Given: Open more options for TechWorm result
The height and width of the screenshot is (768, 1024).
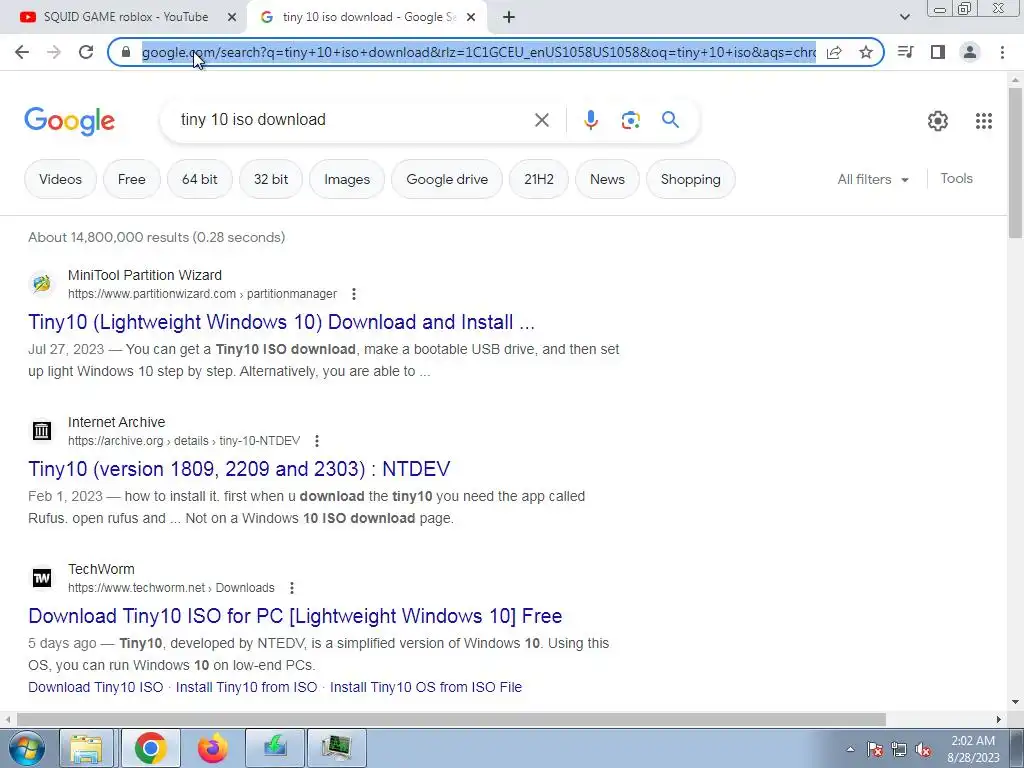Looking at the screenshot, I should coord(292,588).
